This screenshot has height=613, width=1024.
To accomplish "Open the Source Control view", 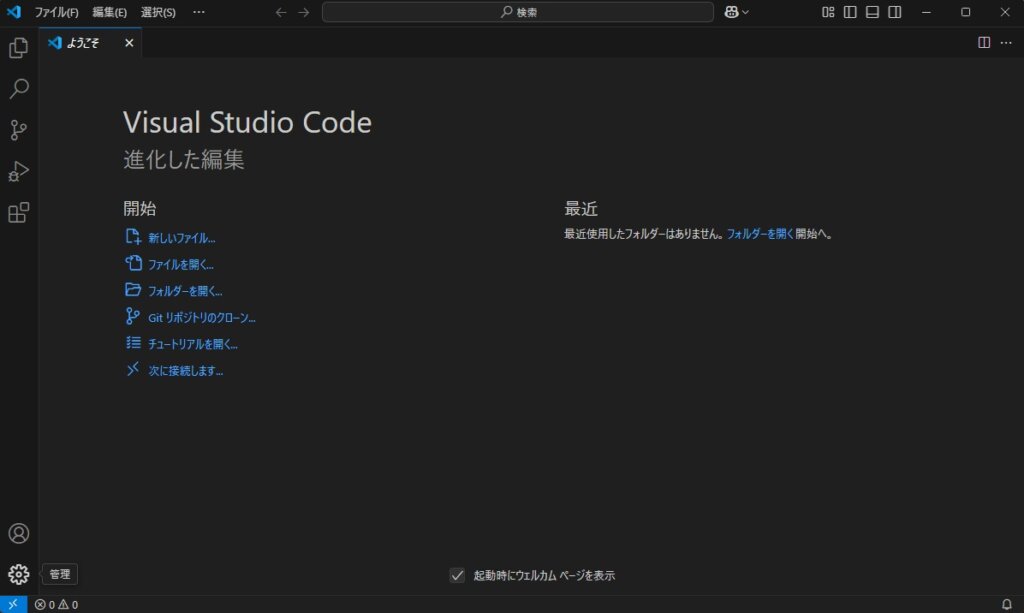I will click(x=18, y=130).
